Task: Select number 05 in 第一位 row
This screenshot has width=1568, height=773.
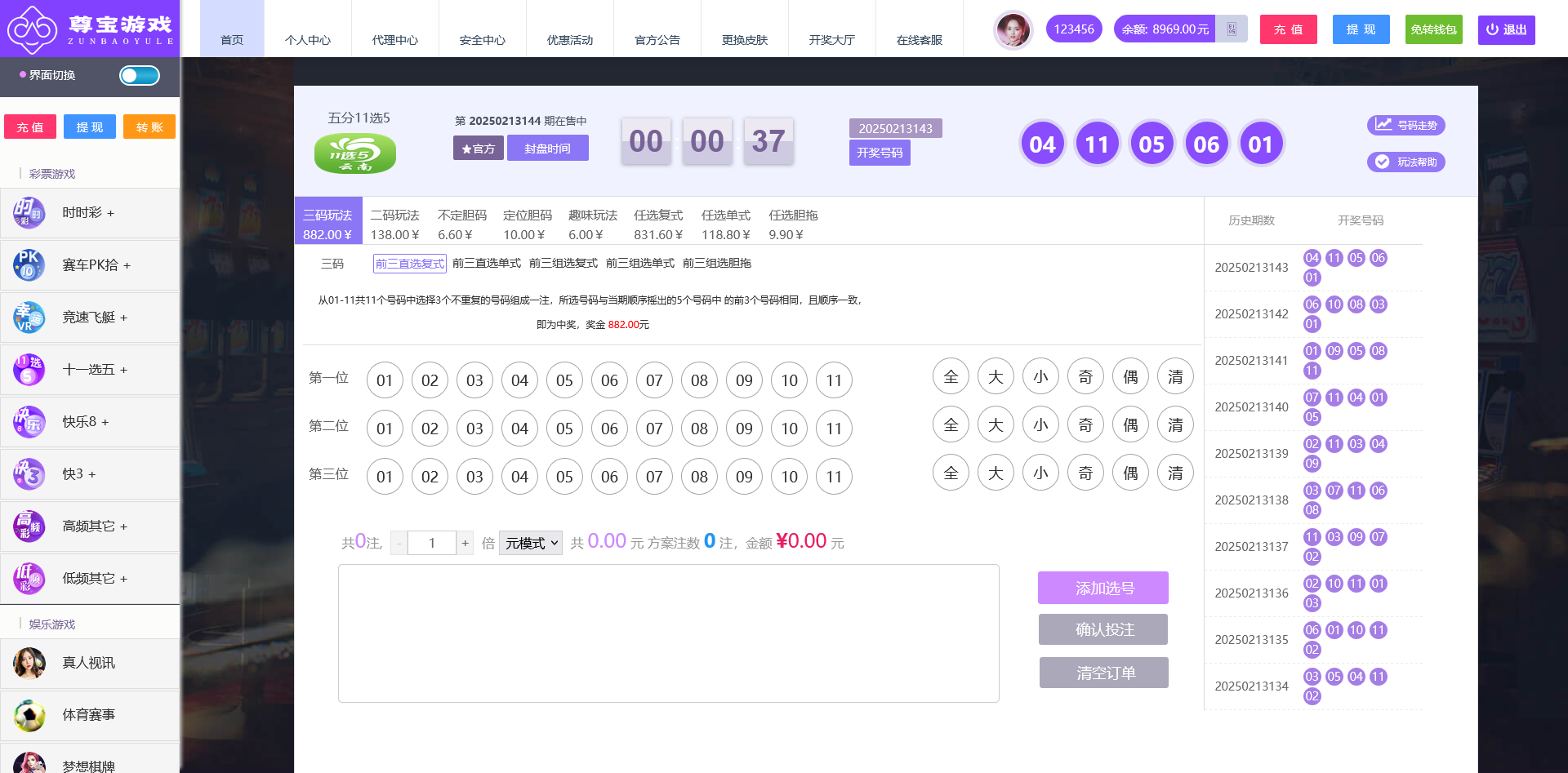Action: click(564, 380)
